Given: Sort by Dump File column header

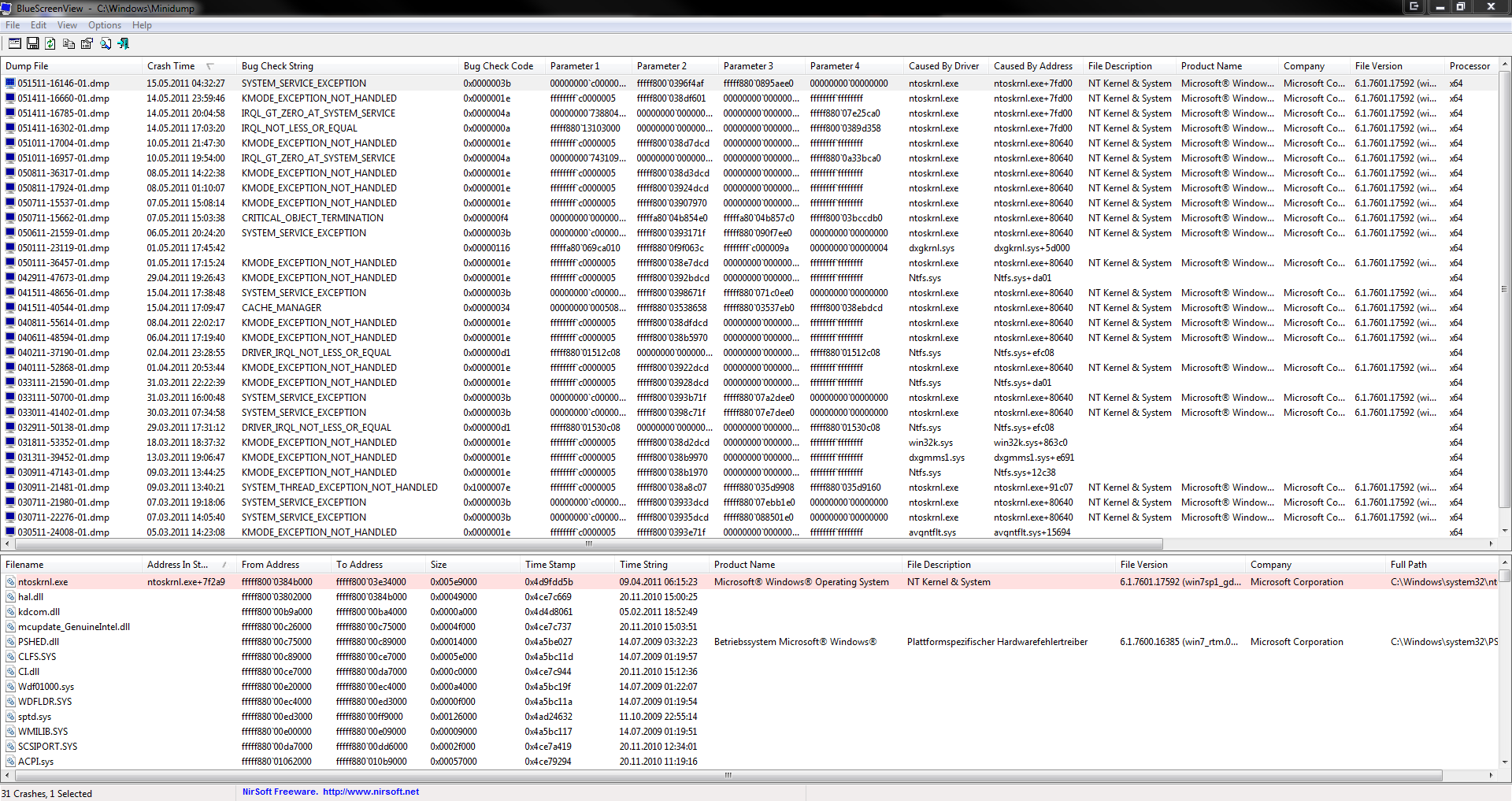Looking at the screenshot, I should (71, 66).
